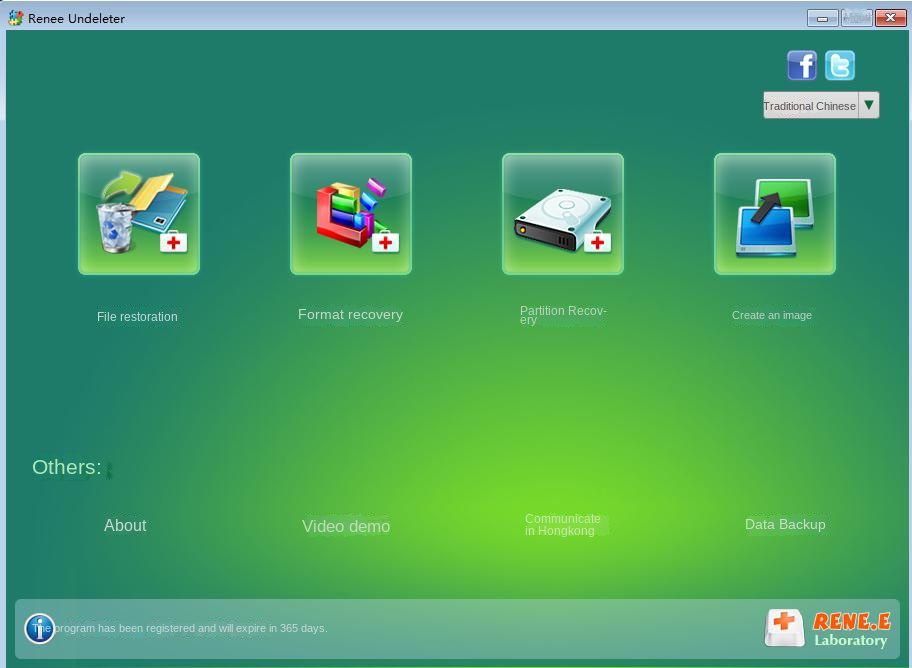
Task: Open the Twitter bird icon
Action: [840, 65]
